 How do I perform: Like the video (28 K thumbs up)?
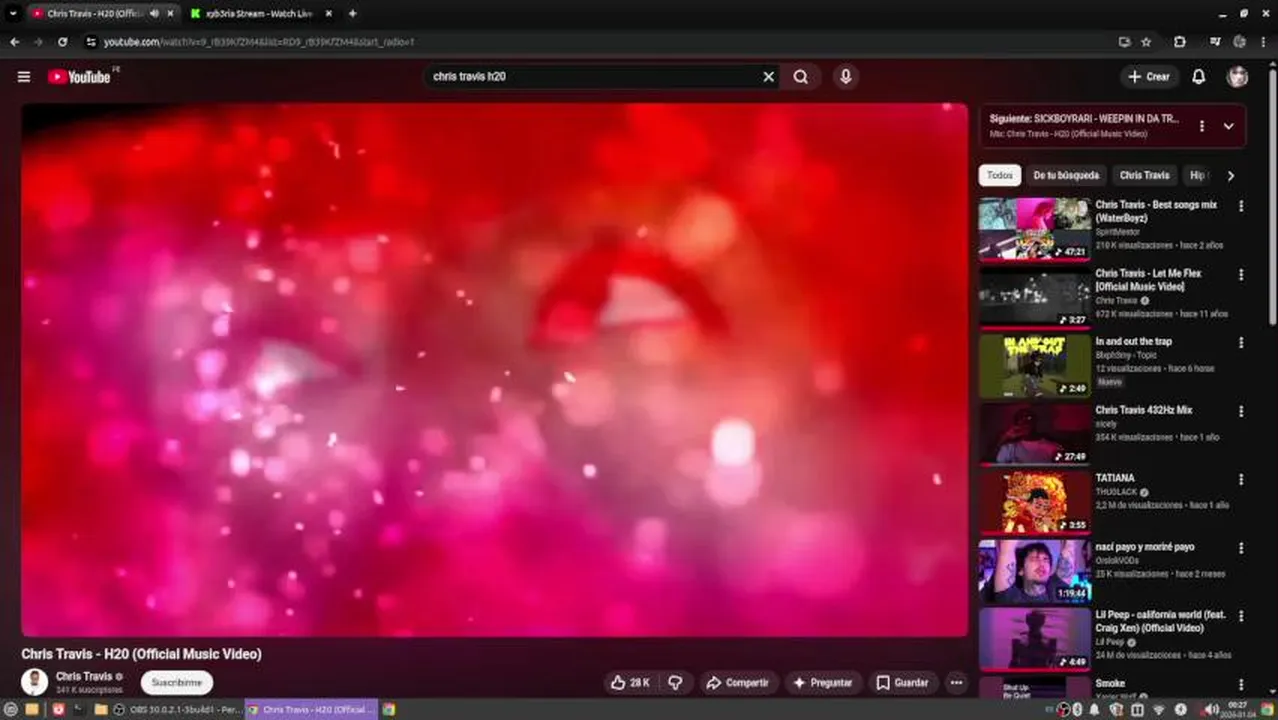click(630, 683)
